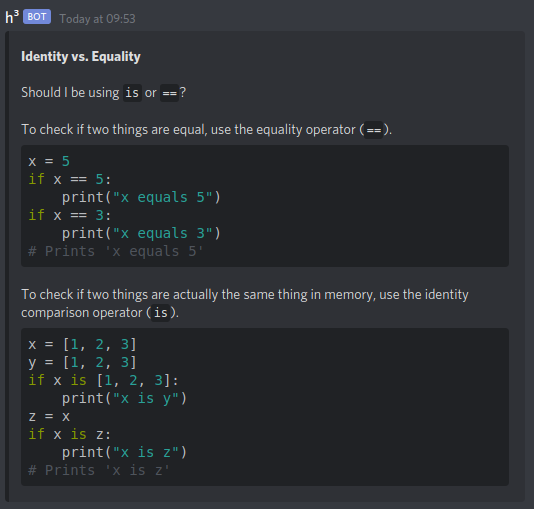This screenshot has height=509, width=534.
Task: Click the code line 'x = [1, 2, 3]'
Action: coord(82,344)
